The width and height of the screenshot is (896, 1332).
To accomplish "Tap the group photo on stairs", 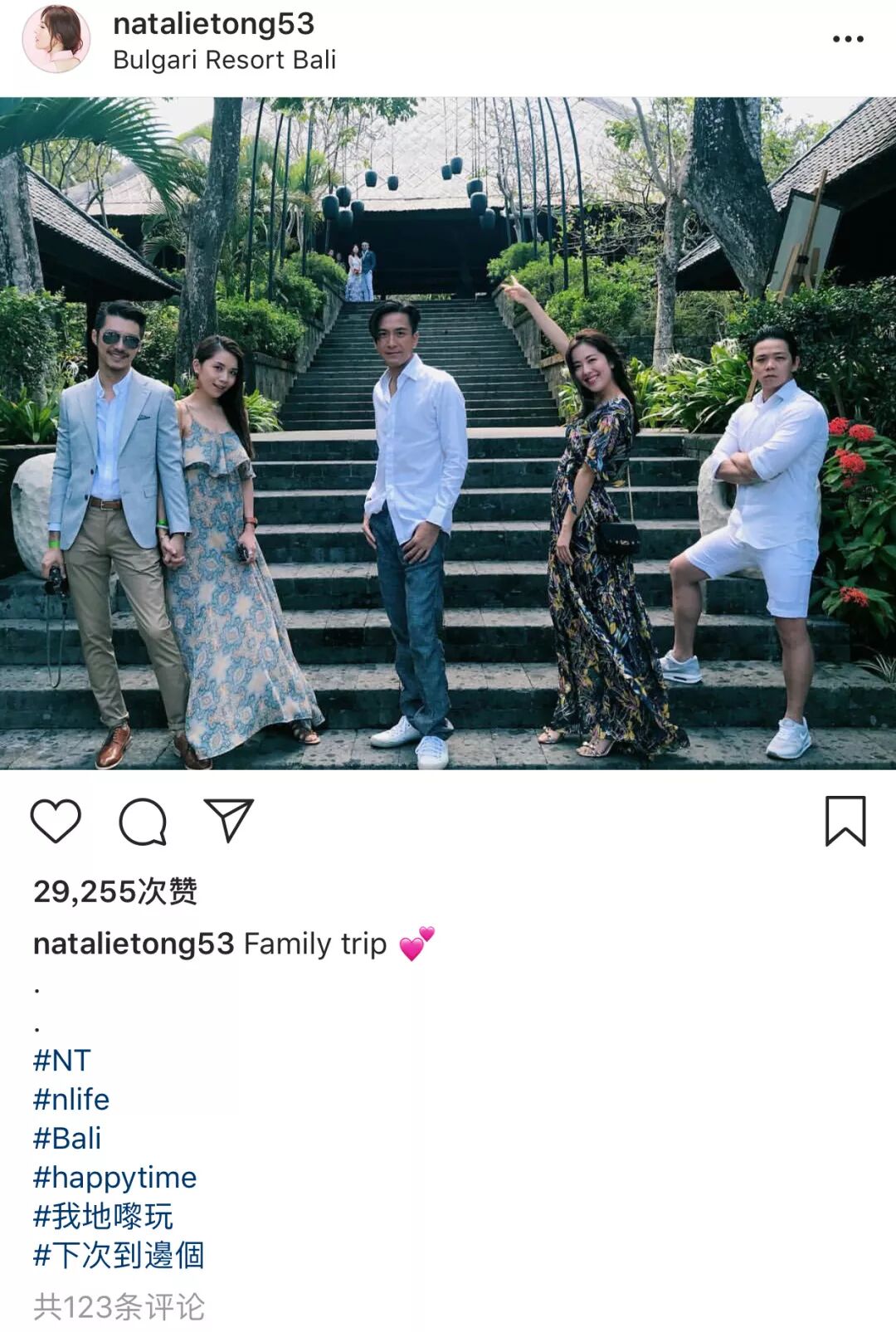I will click(448, 433).
